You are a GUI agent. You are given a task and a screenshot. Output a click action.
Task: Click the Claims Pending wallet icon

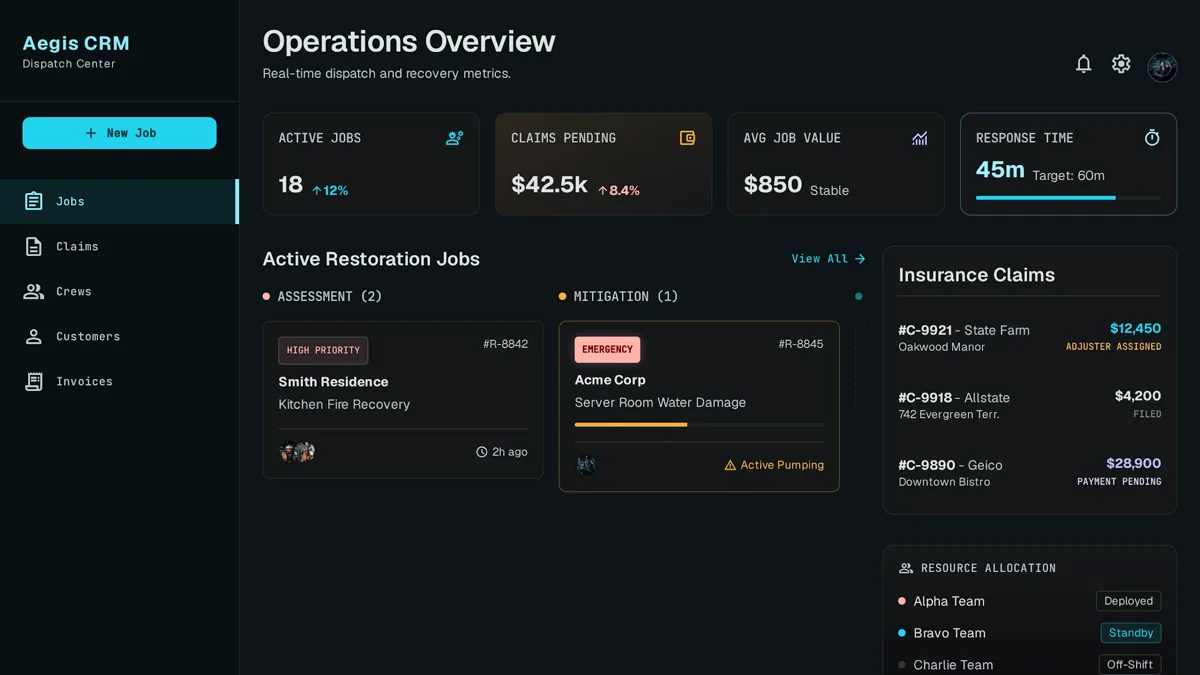(x=687, y=138)
